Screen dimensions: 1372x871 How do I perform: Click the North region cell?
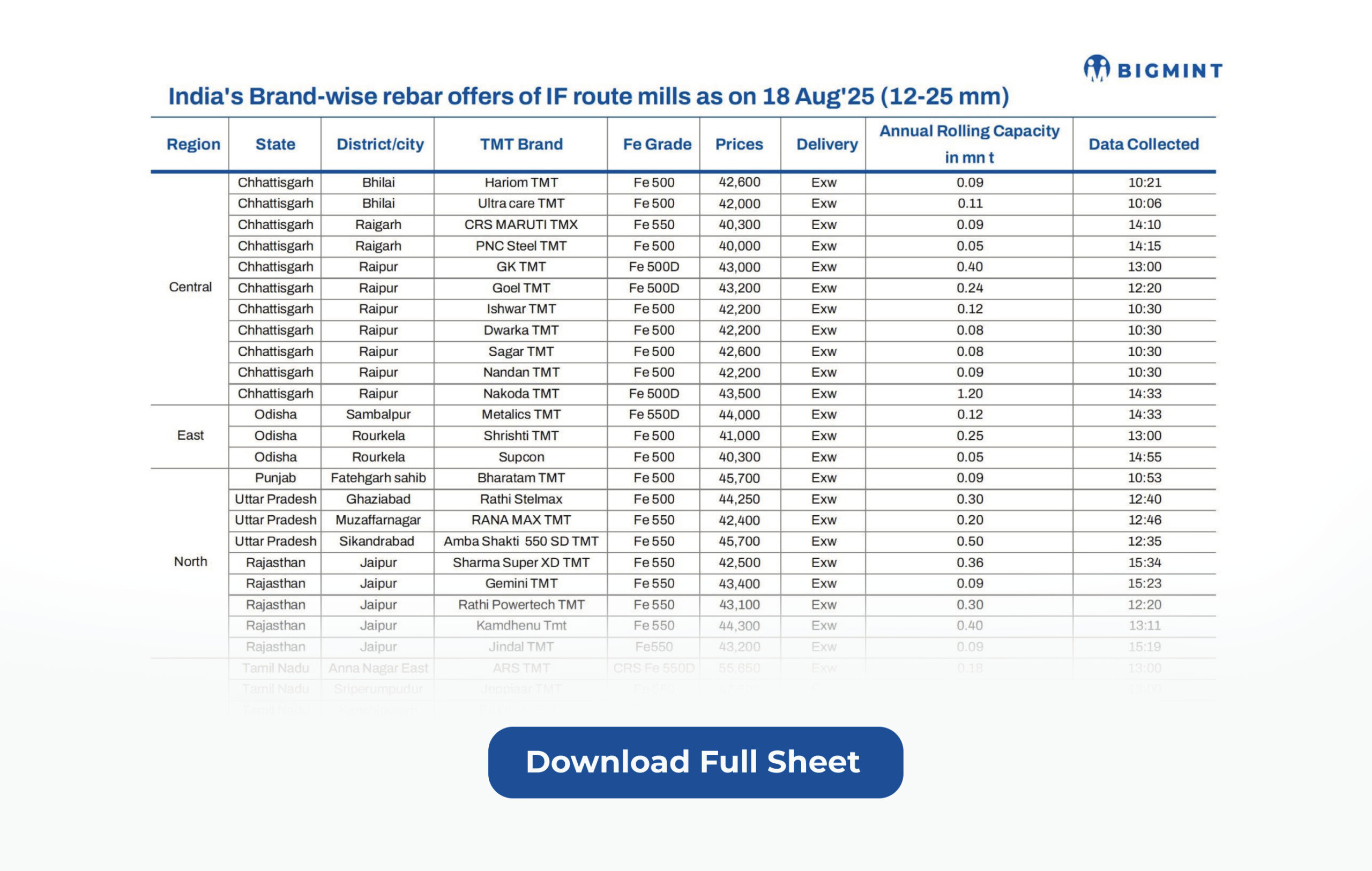(x=190, y=562)
